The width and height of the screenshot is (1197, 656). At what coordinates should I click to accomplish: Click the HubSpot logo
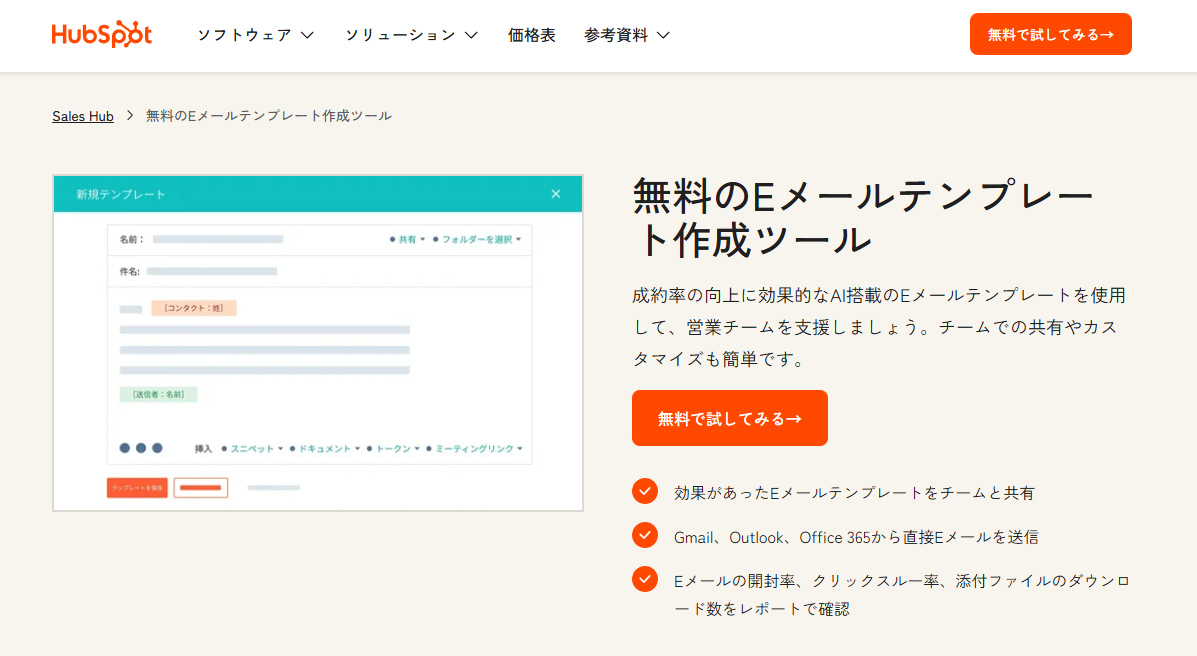pyautogui.click(x=101, y=33)
